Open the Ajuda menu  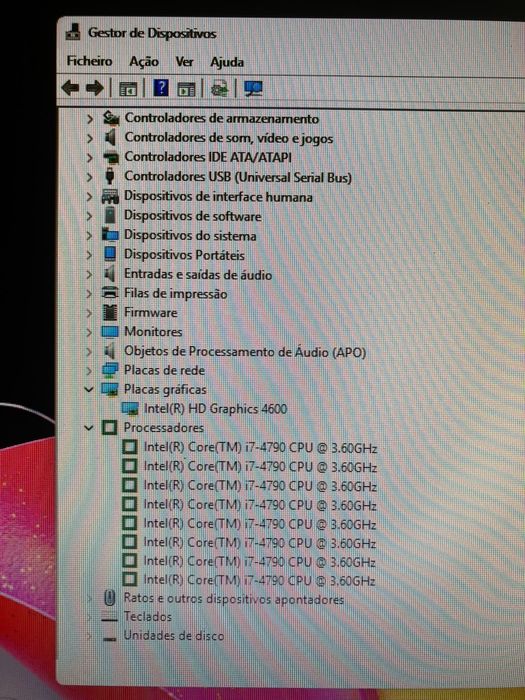pos(227,62)
